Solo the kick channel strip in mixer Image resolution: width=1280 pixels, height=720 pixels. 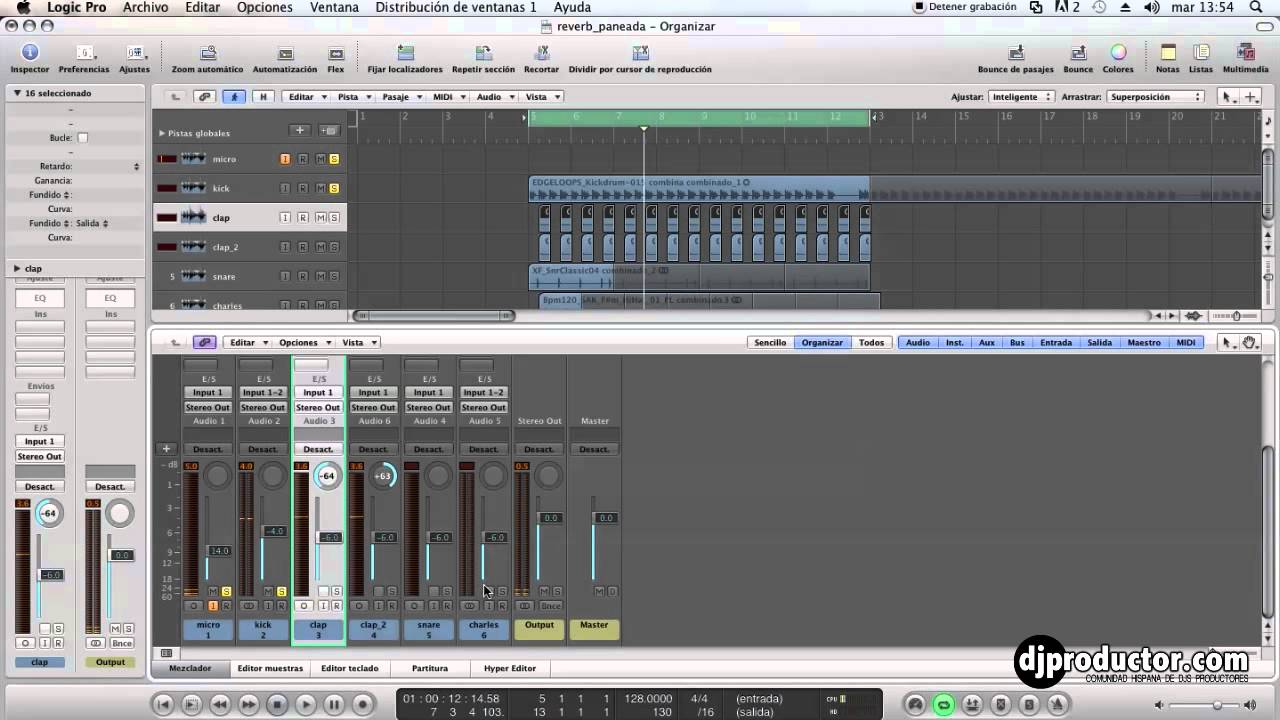[x=282, y=592]
